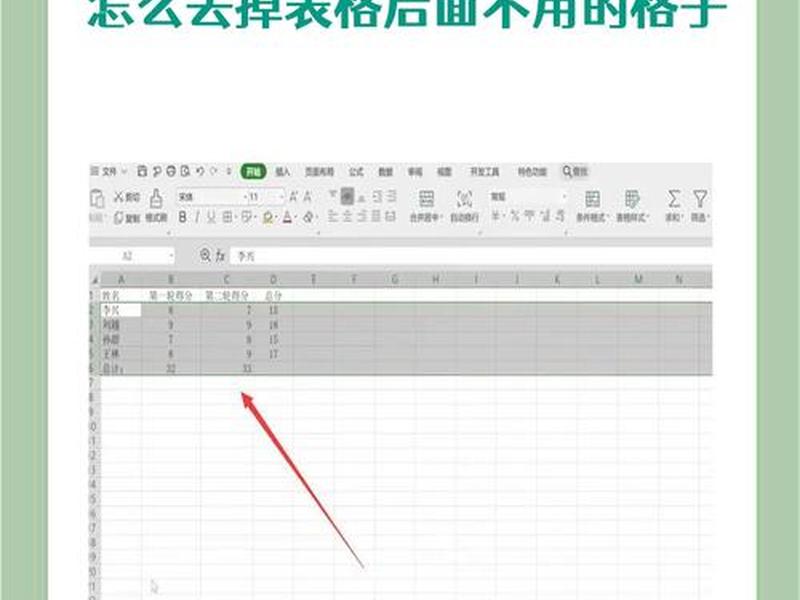Click the Save icon in quick access toolbar
The width and height of the screenshot is (800, 600).
(142, 171)
